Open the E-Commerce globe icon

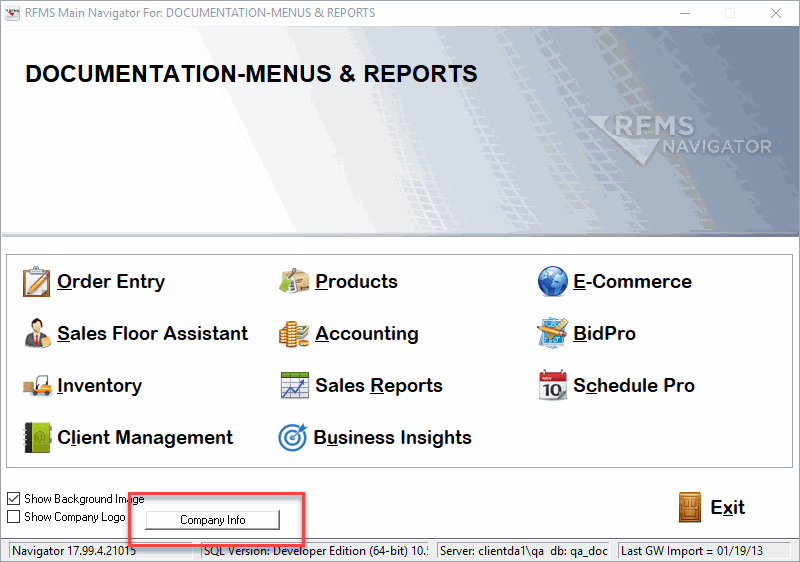pyautogui.click(x=553, y=282)
